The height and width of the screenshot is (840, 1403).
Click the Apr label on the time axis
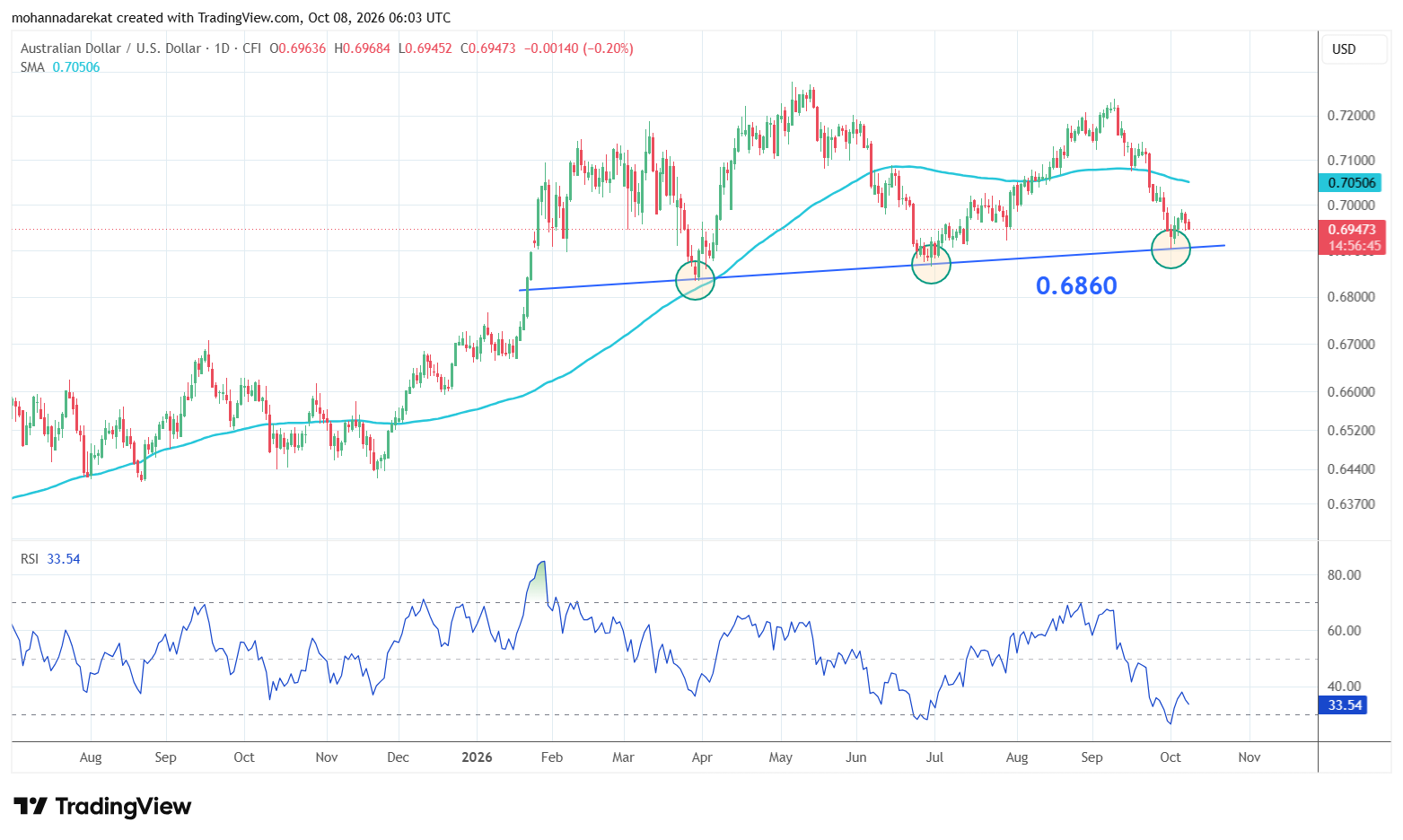702,757
